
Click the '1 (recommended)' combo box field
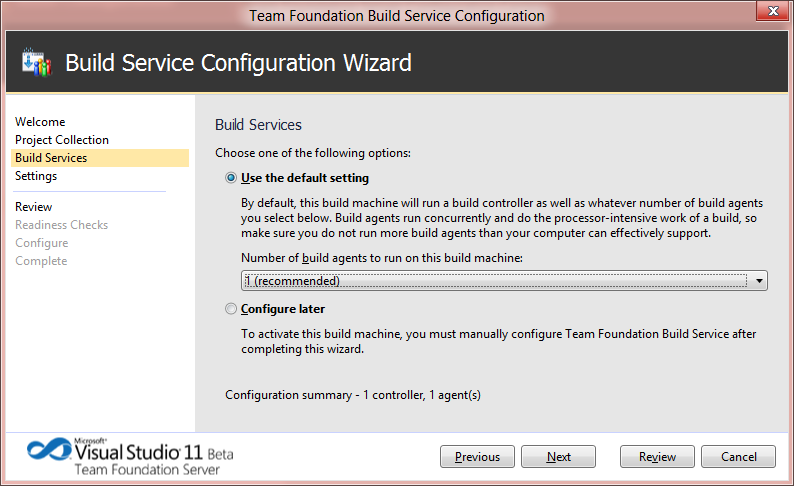pyautogui.click(x=495, y=281)
